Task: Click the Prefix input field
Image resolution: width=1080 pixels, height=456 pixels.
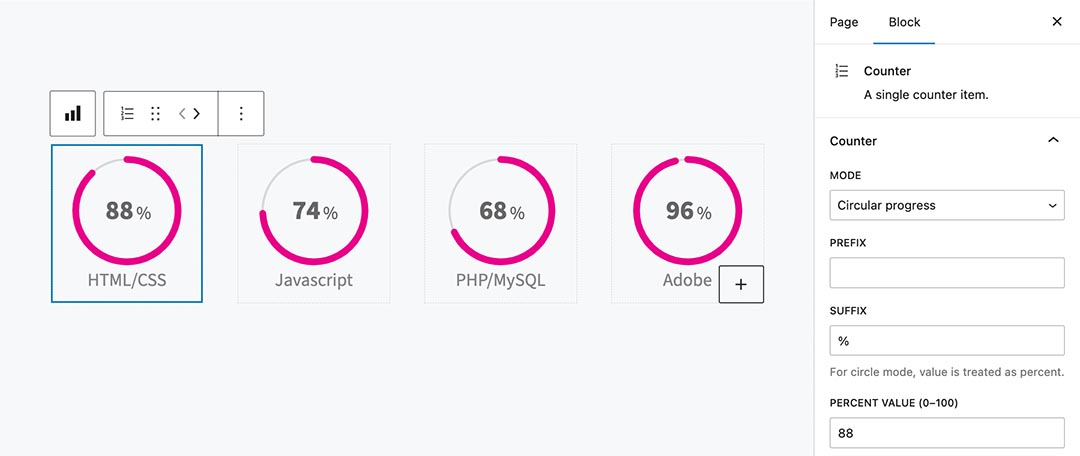Action: tap(947, 273)
